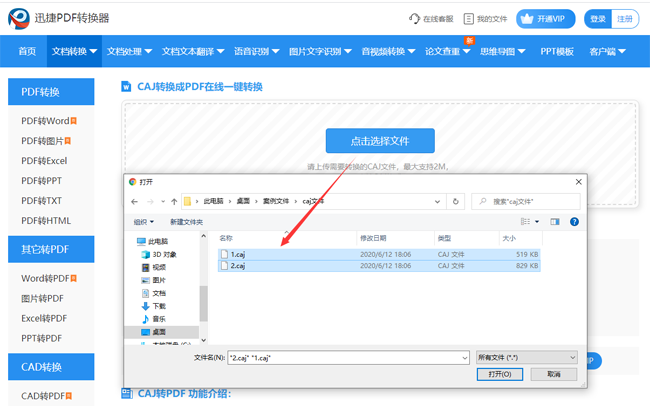Open PPT转PDF in sidebar
The height and width of the screenshot is (406, 650).
41,338
